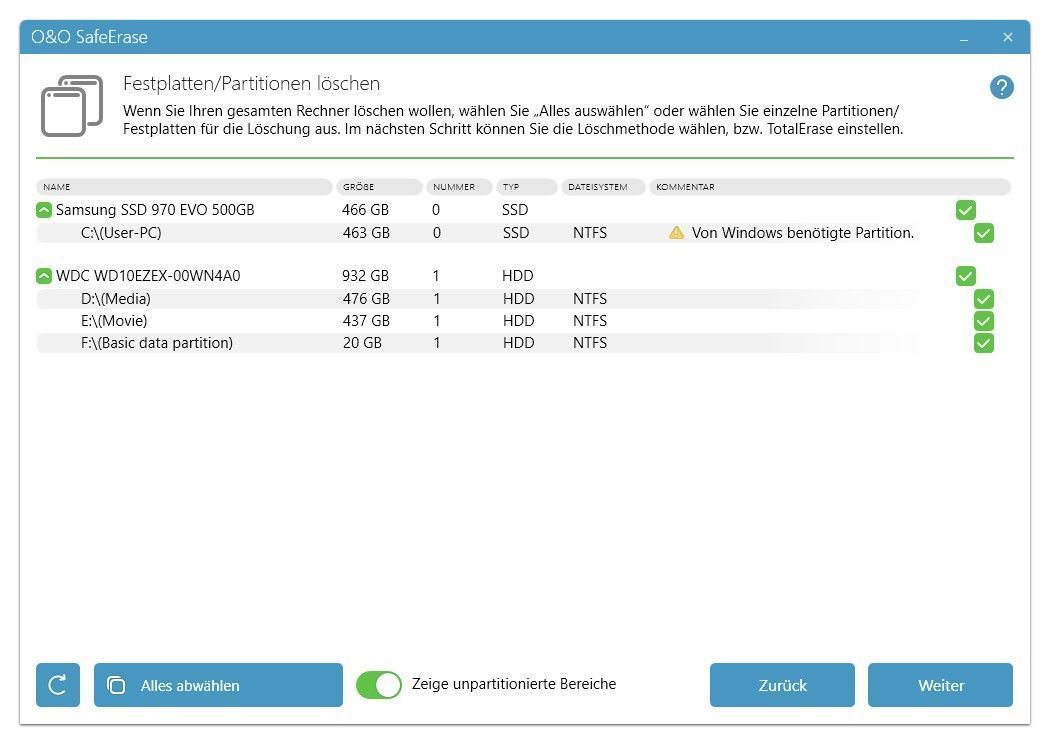Uncheck the E:\(Movie) partition checkbox

[x=983, y=321]
